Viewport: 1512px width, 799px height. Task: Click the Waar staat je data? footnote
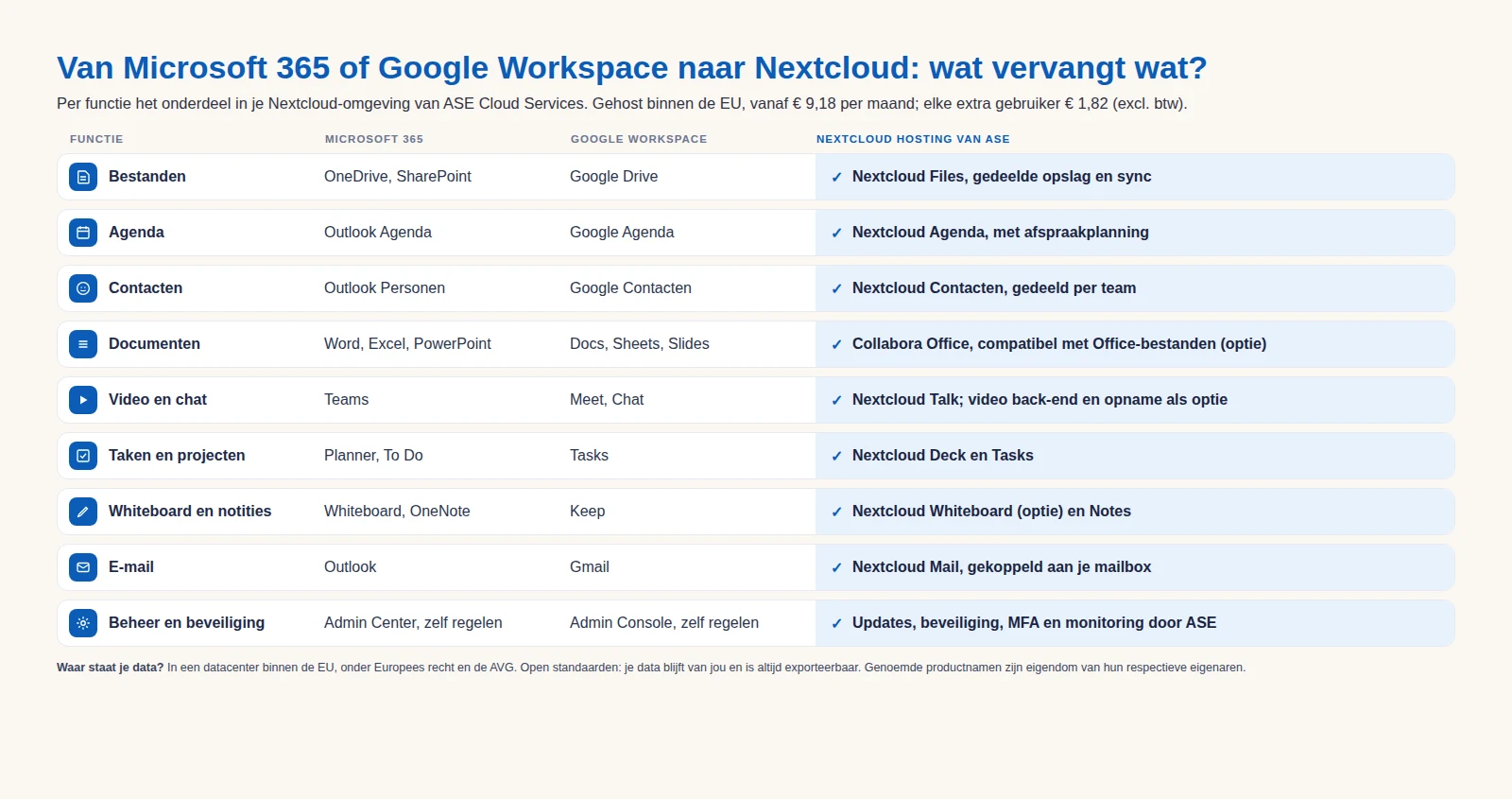coord(651,668)
